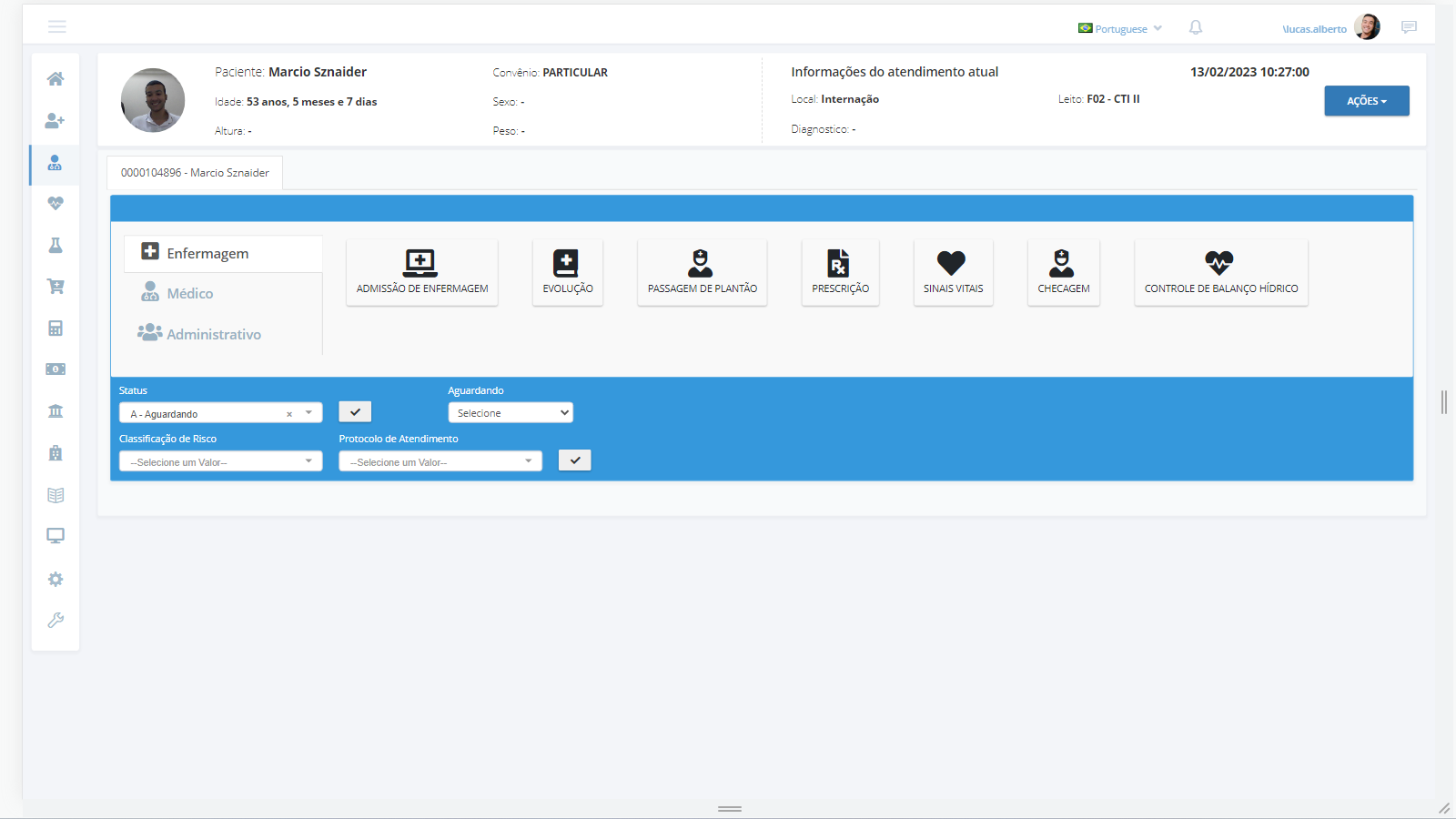Open the AÇÕES button menu
Image resolution: width=1456 pixels, height=819 pixels.
point(1366,101)
